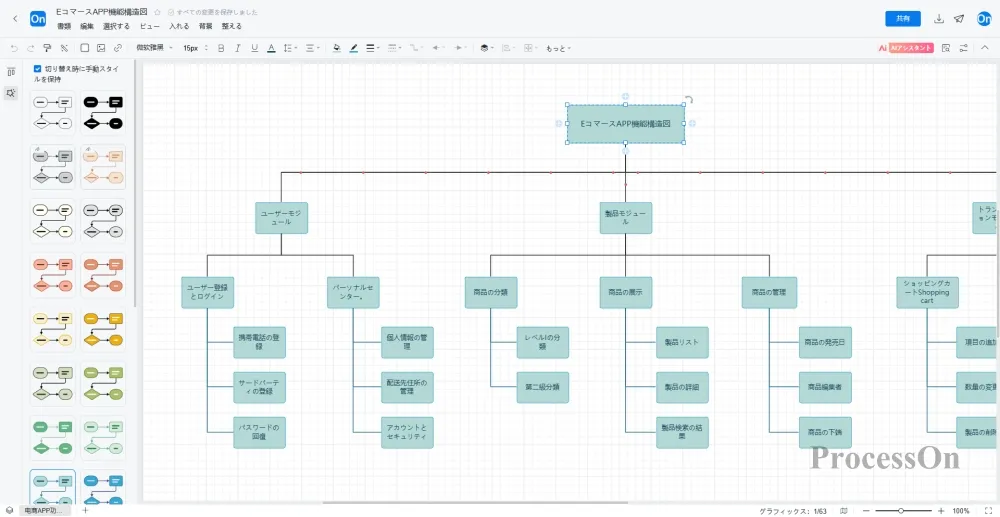The width and height of the screenshot is (1000, 517).
Task: Toggle bold text formatting
Action: click(220, 47)
